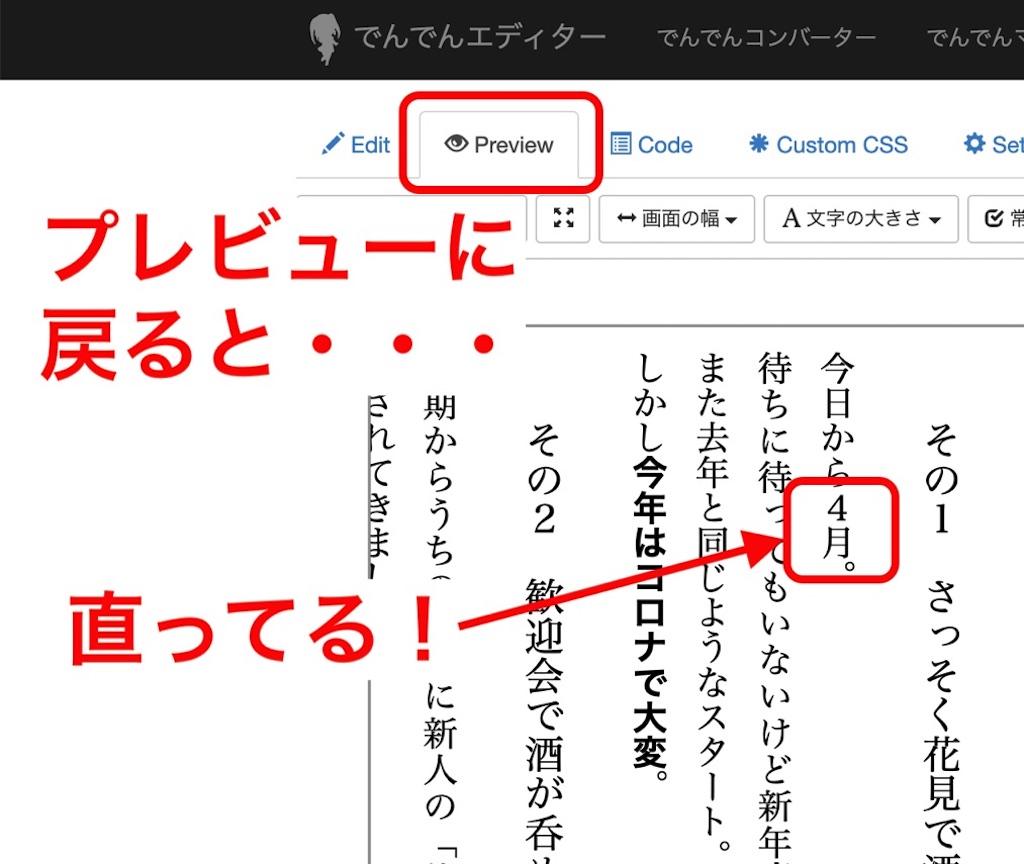Open the Code view list icon
This screenshot has height=864, width=1024.
coord(621,144)
